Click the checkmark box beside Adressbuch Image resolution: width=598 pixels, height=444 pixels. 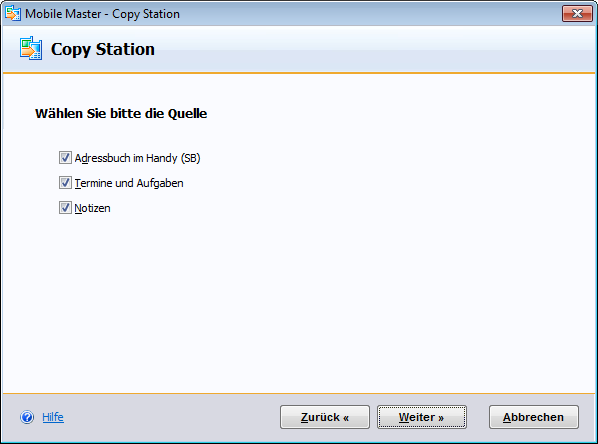65,158
